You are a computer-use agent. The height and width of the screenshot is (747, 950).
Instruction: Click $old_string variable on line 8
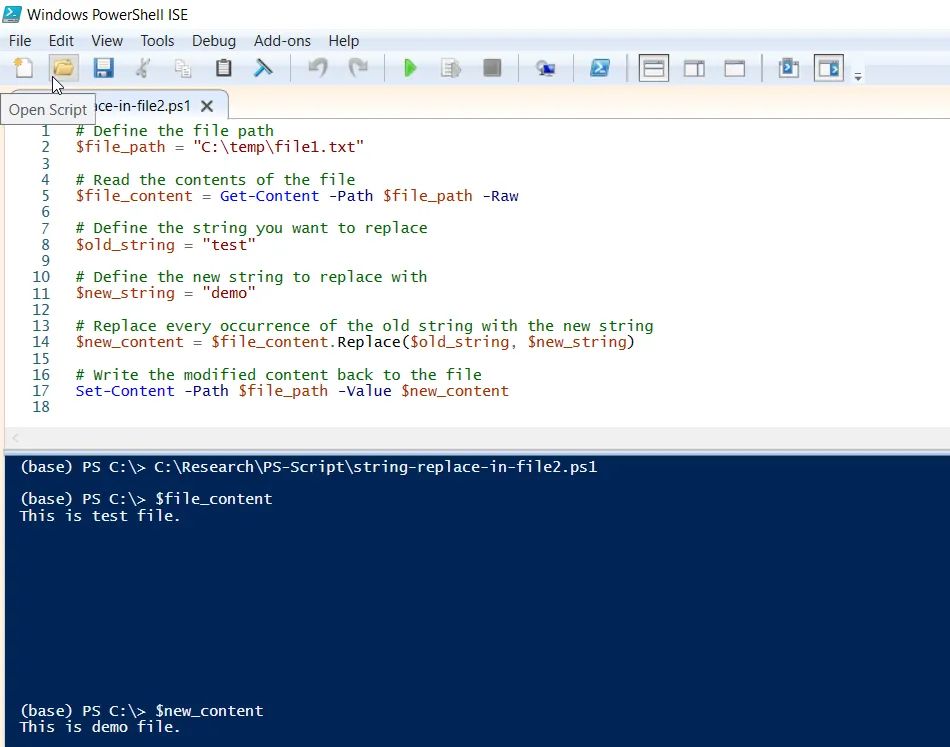(x=125, y=245)
